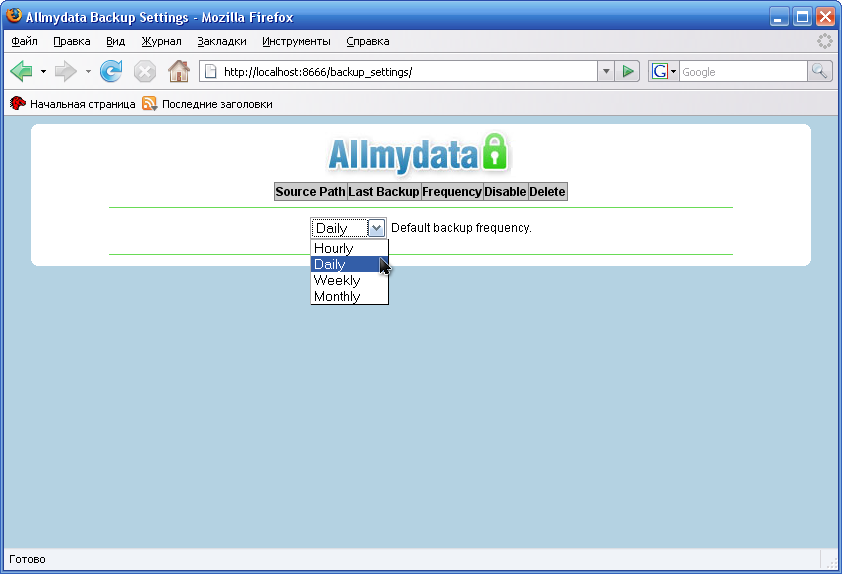Viewport: 842px width, 574px height.
Task: Open the Журнал menu
Action: pyautogui.click(x=162, y=41)
